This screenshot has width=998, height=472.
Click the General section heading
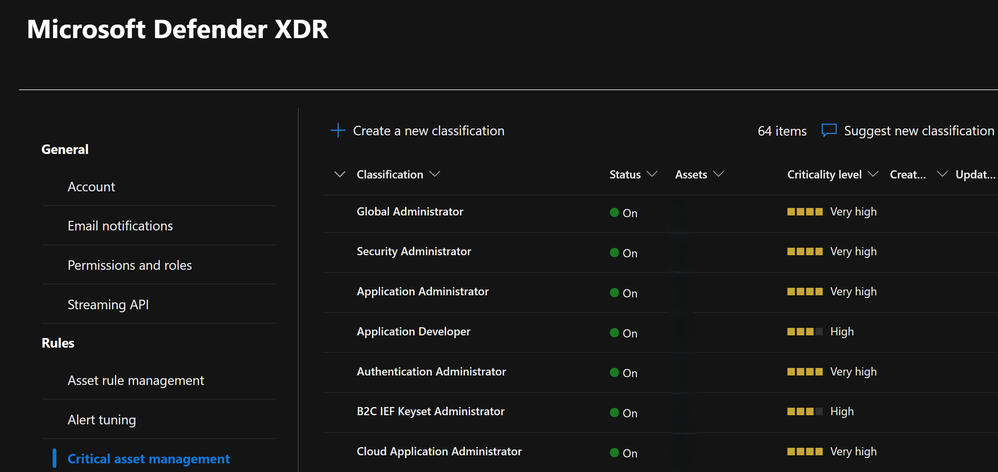point(65,149)
